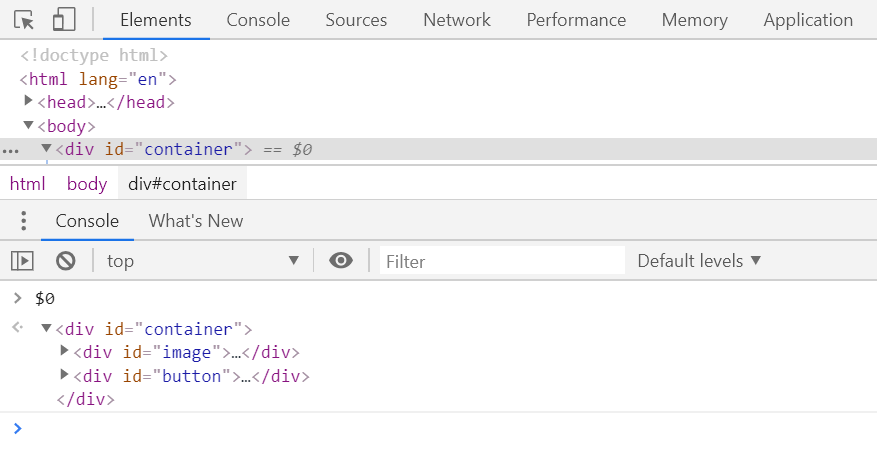Screen dimensions: 877x451
Task: Switch to the Network tab
Action: coord(456,20)
